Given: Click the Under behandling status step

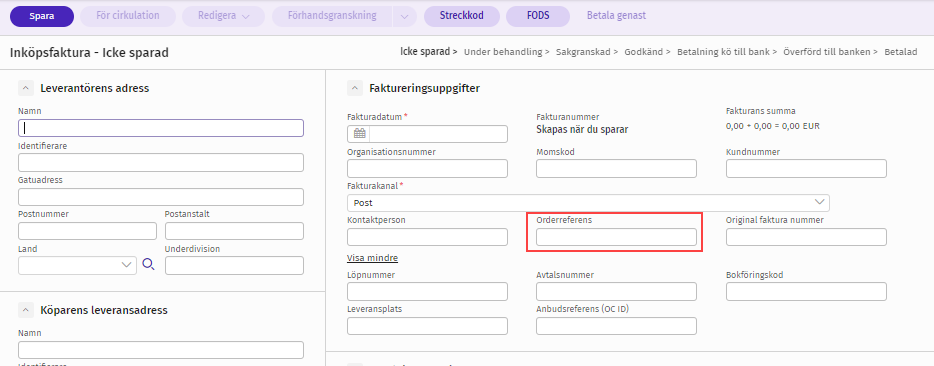Looking at the screenshot, I should click(503, 52).
